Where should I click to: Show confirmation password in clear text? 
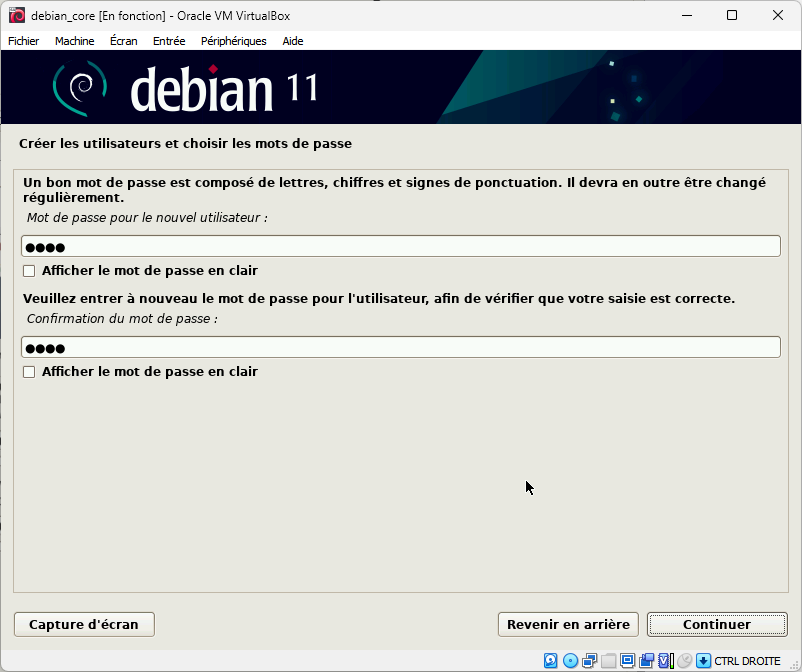[x=29, y=372]
